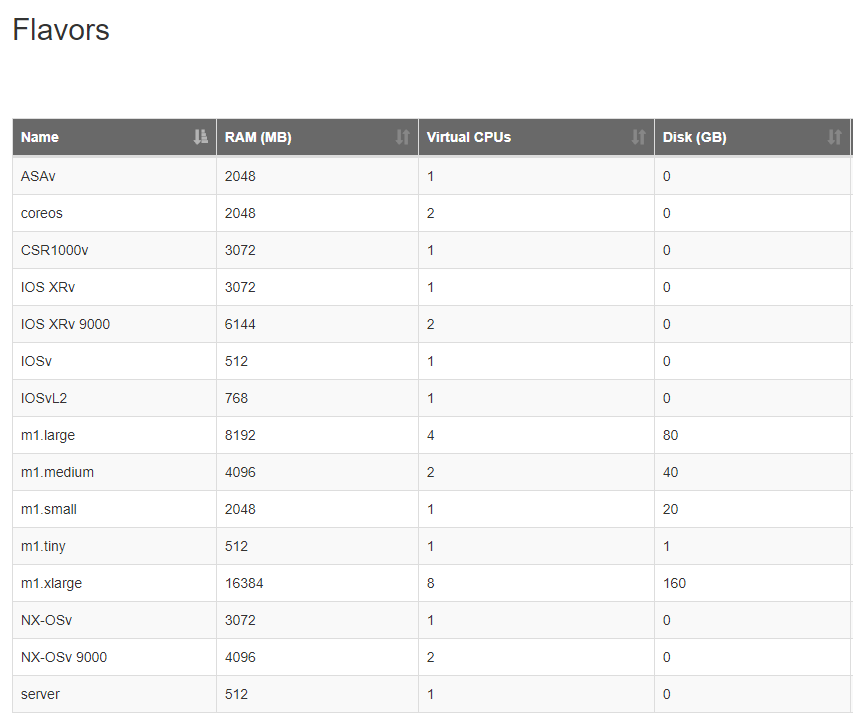
Task: Select the m1.large flavor row
Action: 432,435
